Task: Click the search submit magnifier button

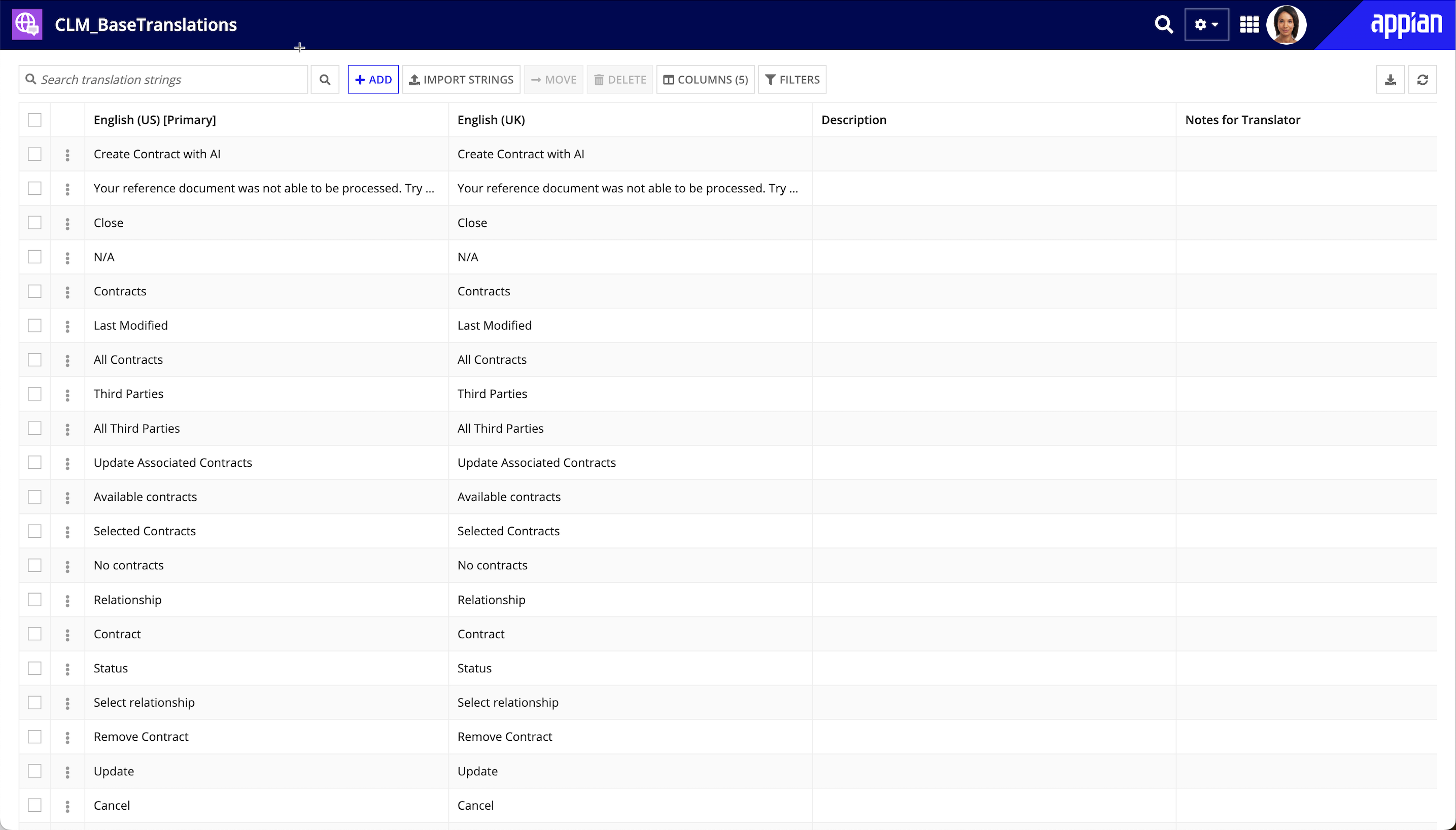Action: point(325,80)
